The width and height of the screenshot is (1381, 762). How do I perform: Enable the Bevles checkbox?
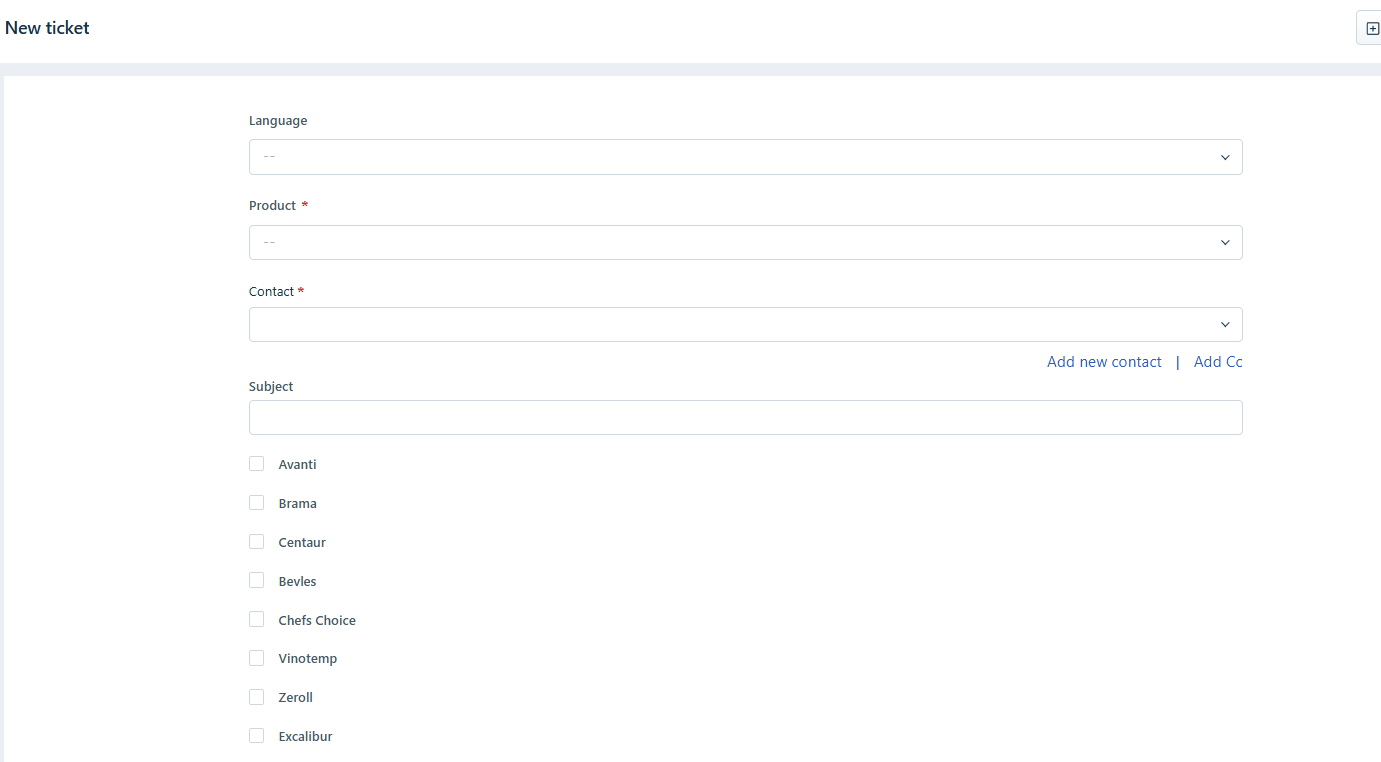click(257, 581)
